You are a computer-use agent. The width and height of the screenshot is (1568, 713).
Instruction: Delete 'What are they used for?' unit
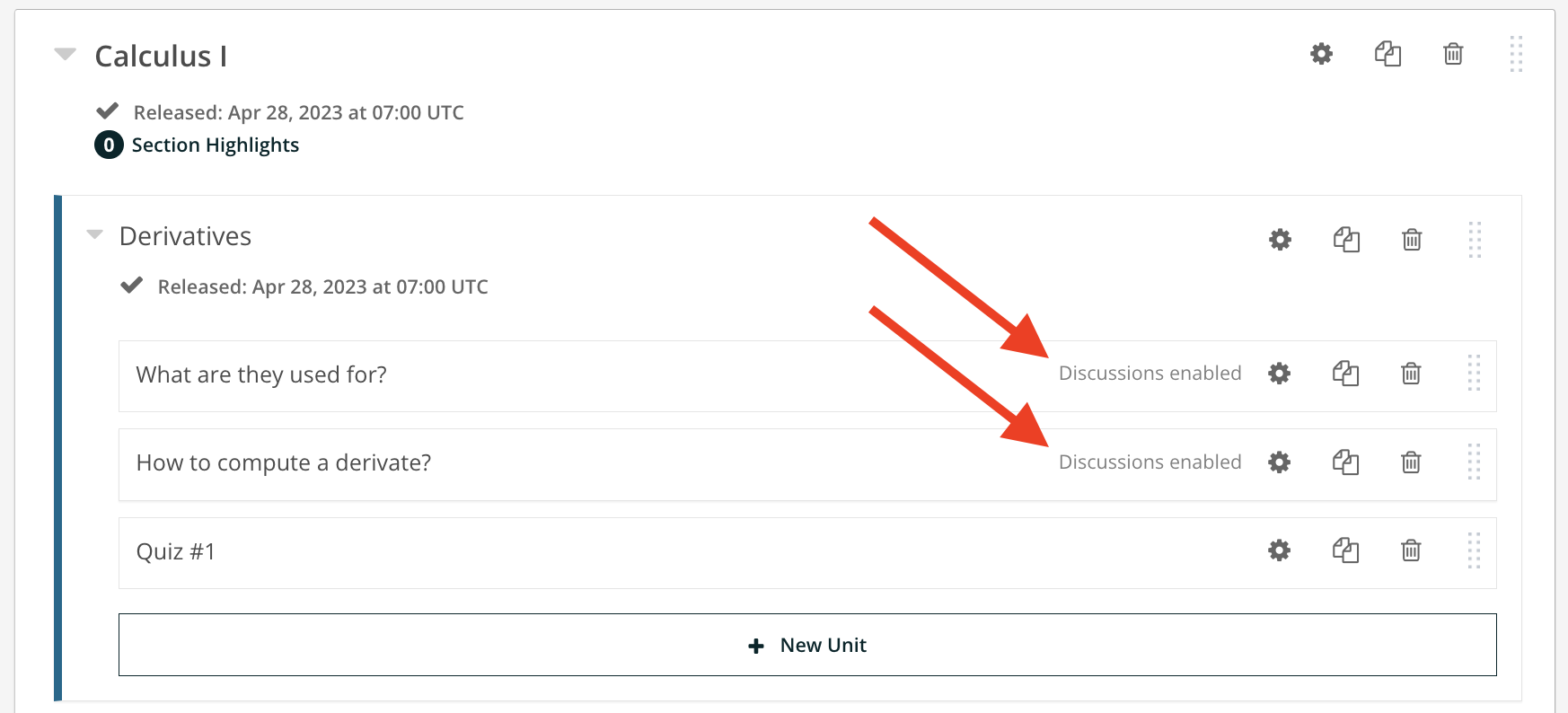[1411, 374]
